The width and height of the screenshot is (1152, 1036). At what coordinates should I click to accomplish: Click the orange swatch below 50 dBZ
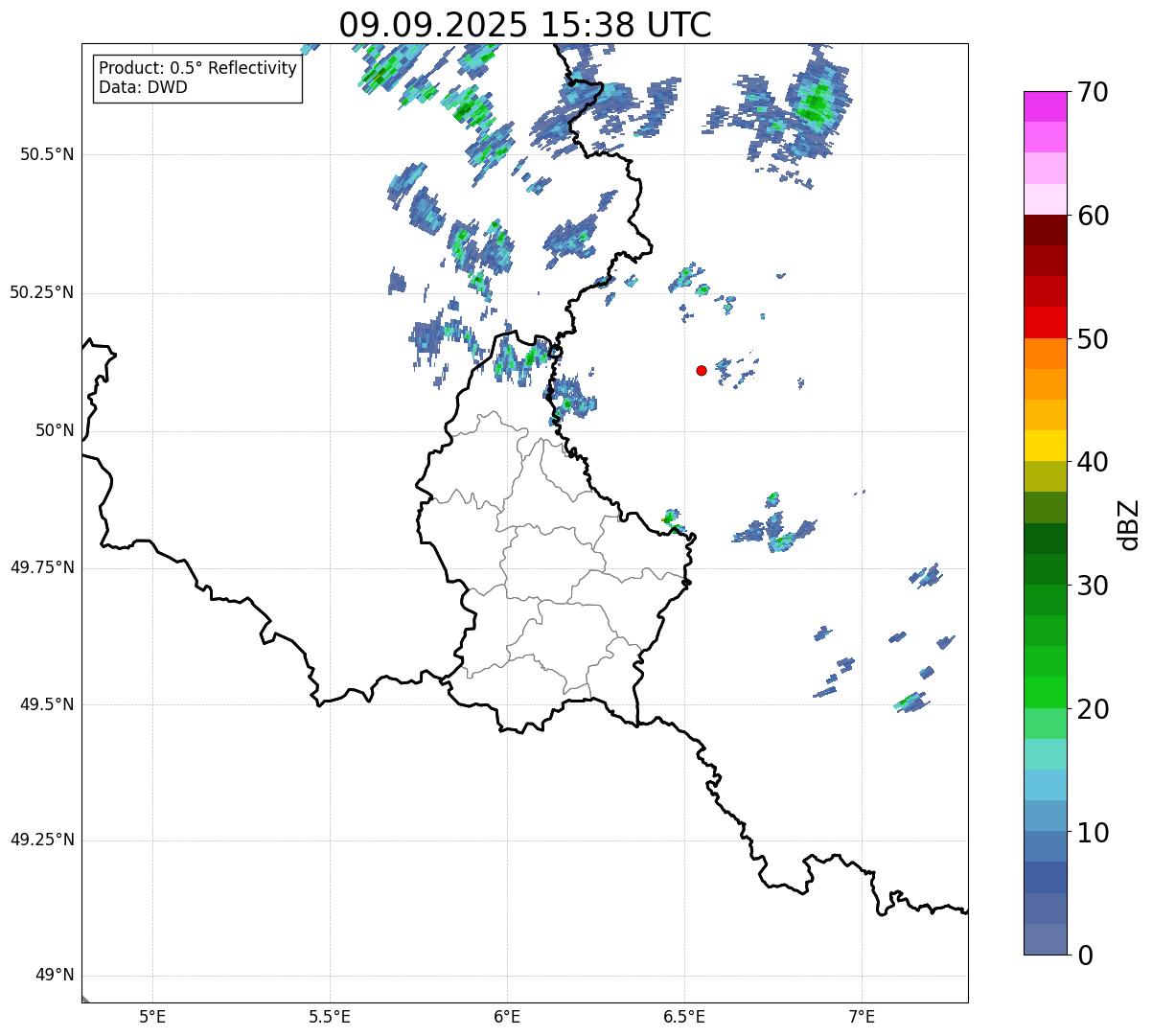coord(1045,354)
